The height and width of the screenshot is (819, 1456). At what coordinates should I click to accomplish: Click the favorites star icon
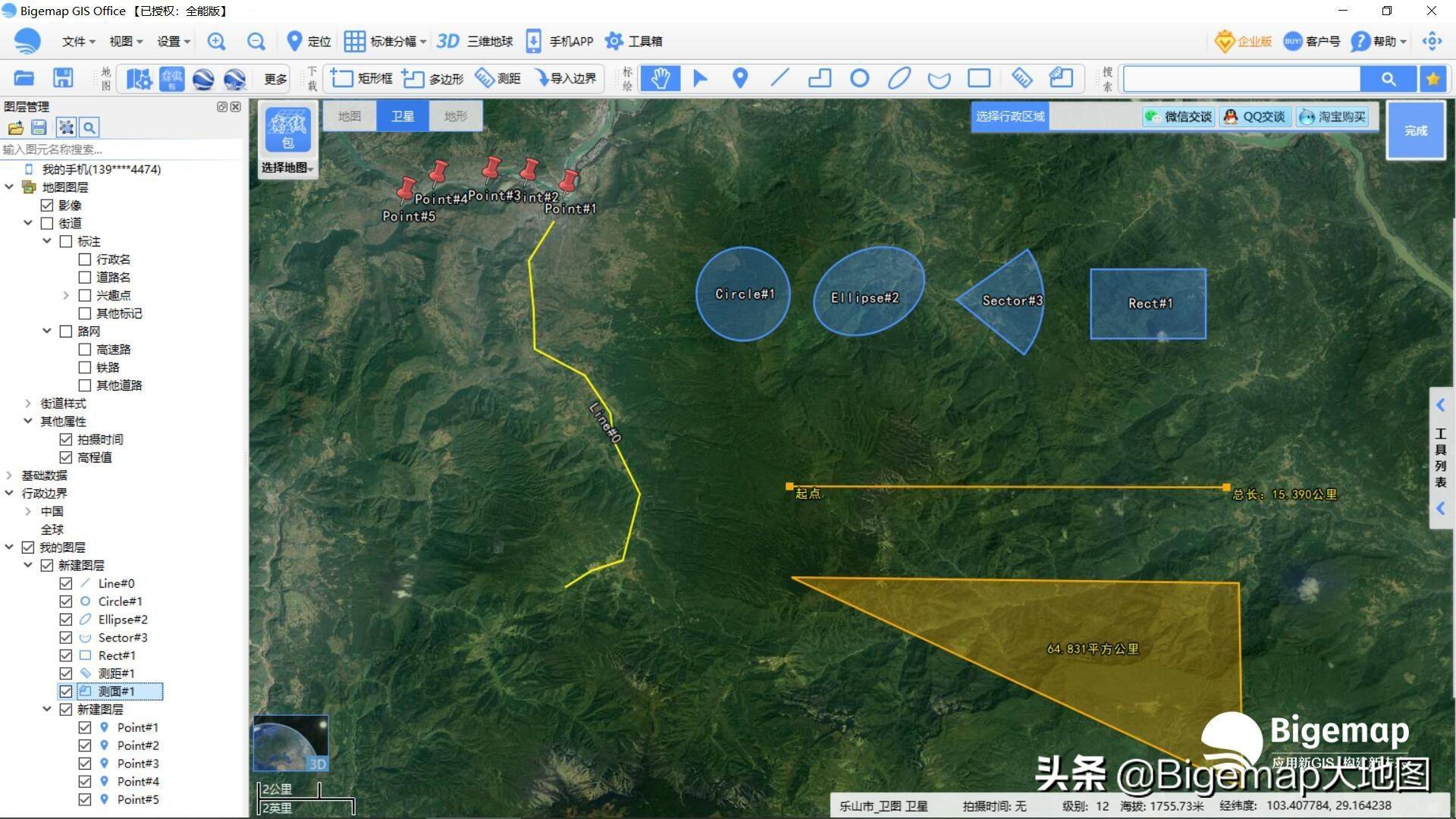coord(1432,78)
